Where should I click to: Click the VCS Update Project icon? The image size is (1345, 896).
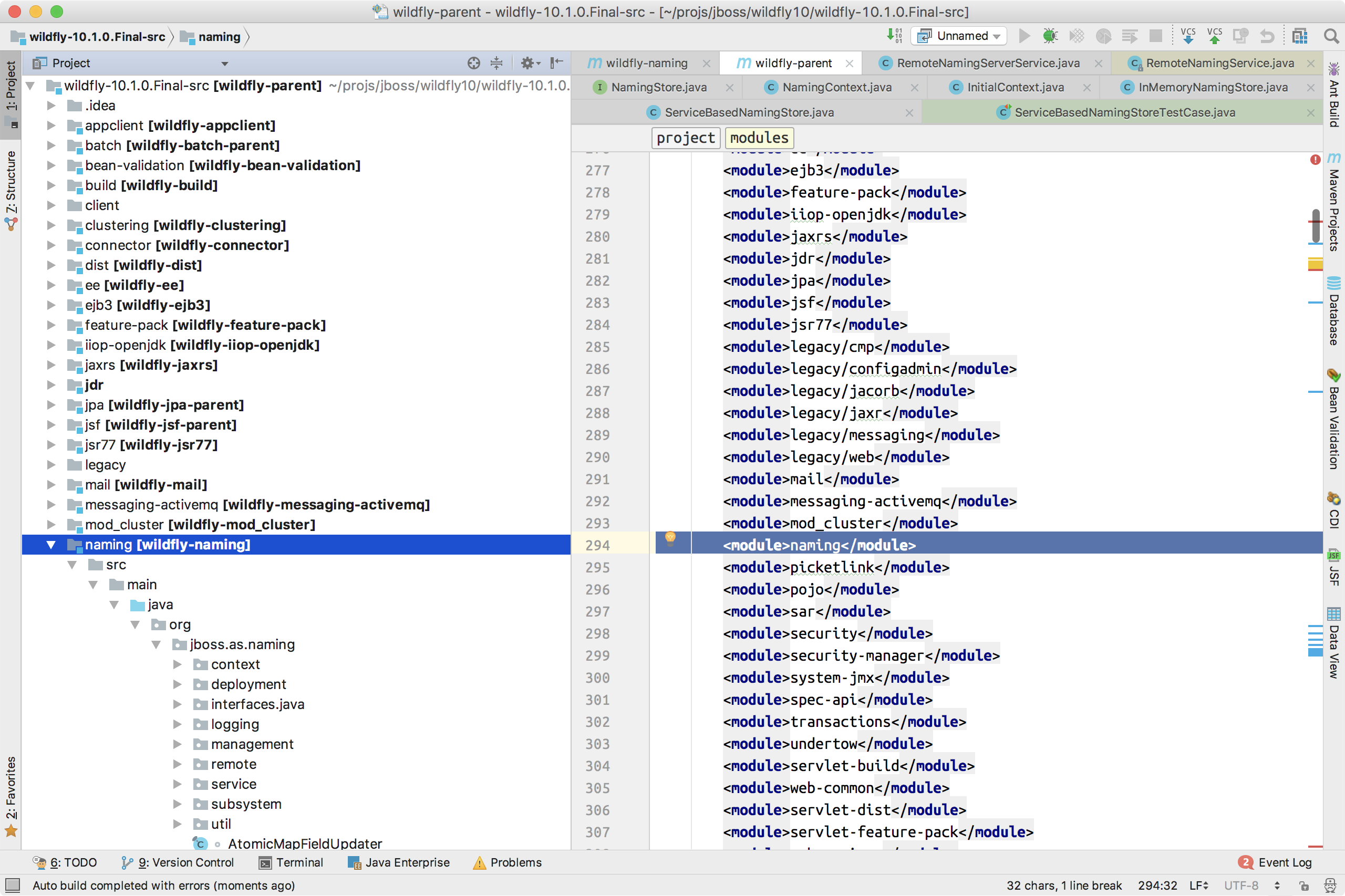(1188, 36)
